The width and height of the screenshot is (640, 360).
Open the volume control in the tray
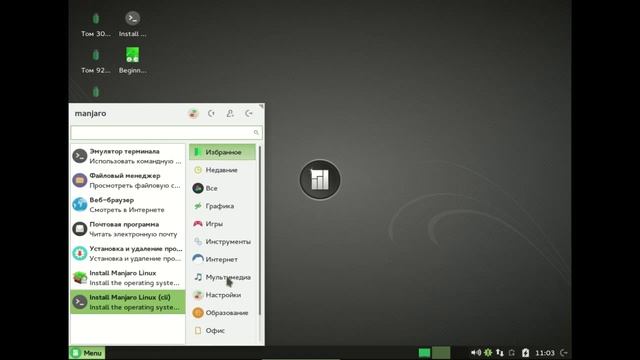pos(476,353)
